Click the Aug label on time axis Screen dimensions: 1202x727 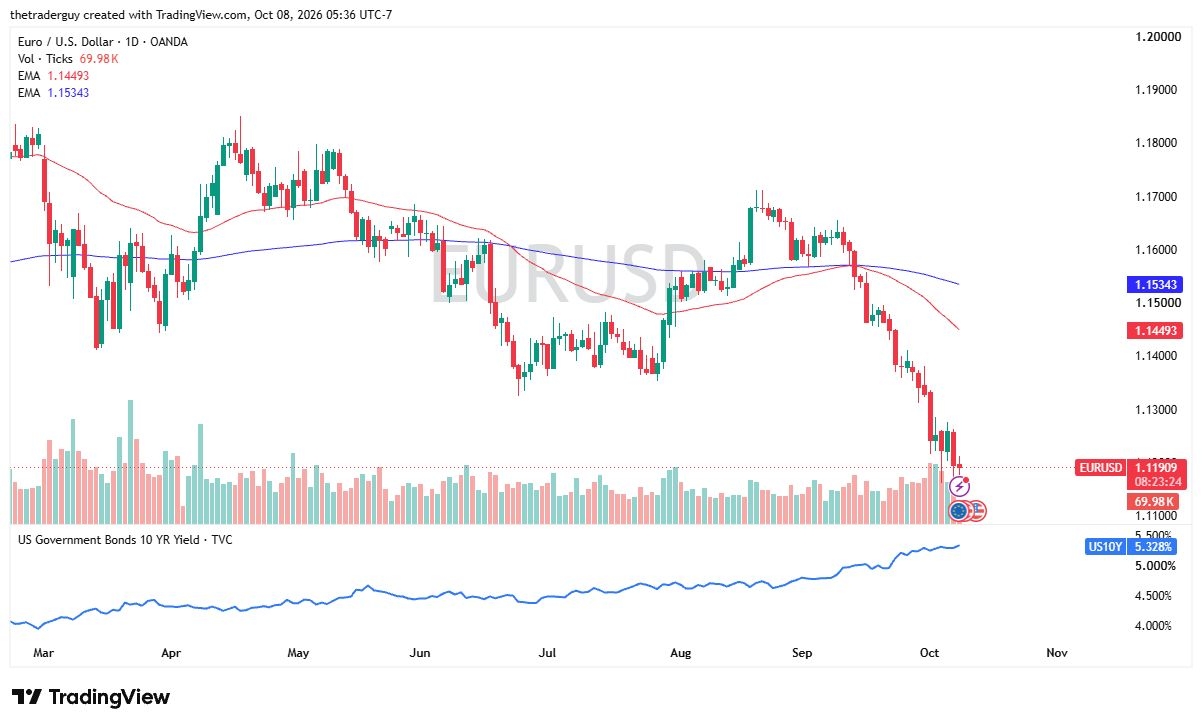(680, 653)
